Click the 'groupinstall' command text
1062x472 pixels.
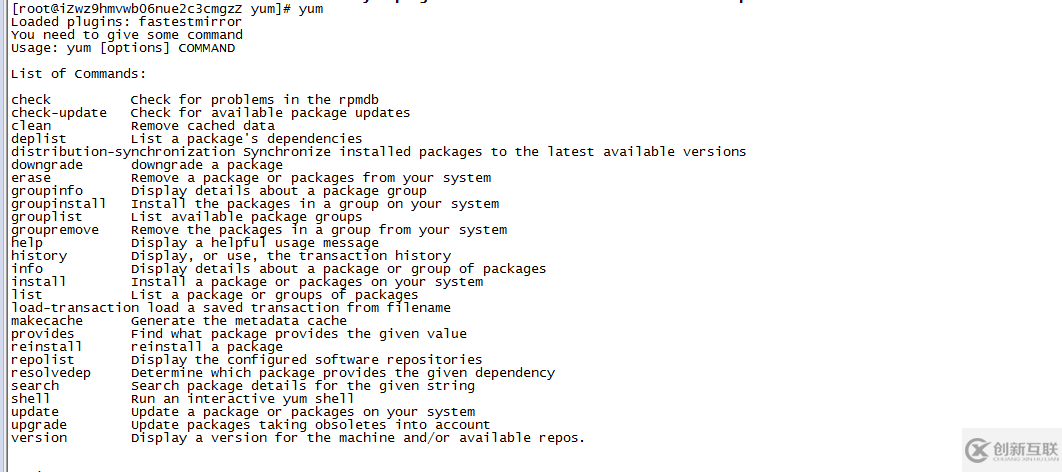[59, 204]
